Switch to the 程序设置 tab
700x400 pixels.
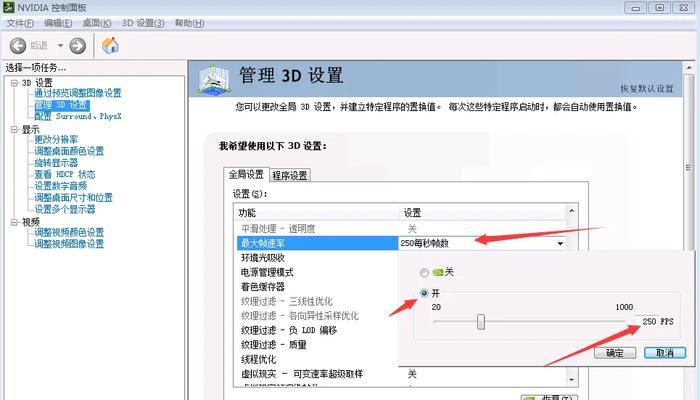pos(290,175)
